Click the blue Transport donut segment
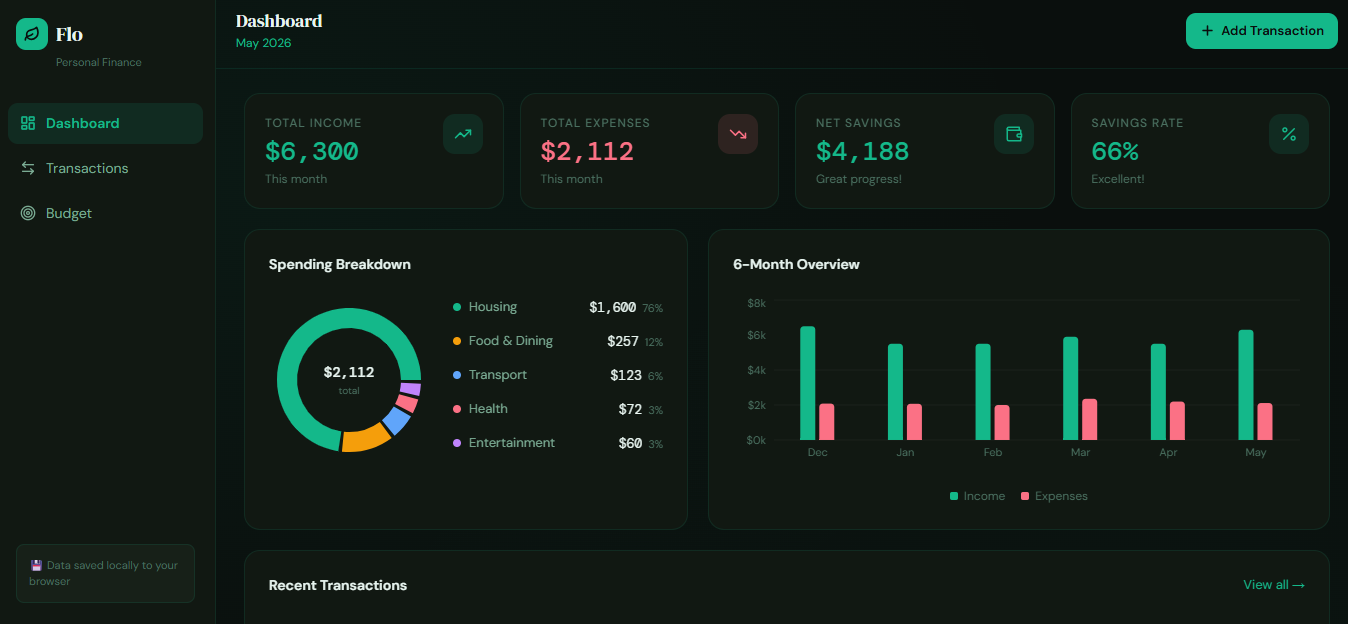Image resolution: width=1348 pixels, height=624 pixels. coord(397,421)
